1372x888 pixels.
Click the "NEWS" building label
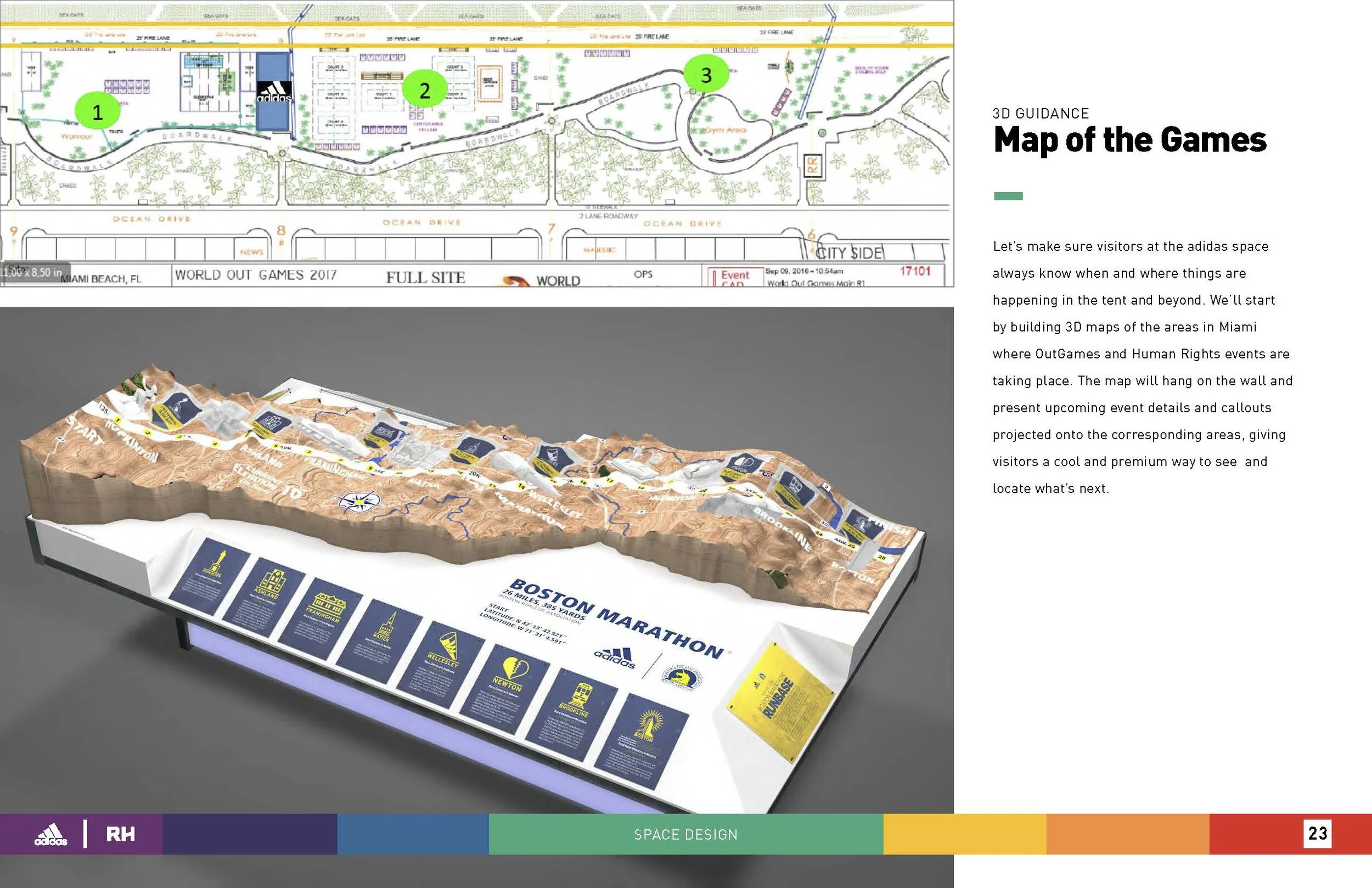click(251, 251)
